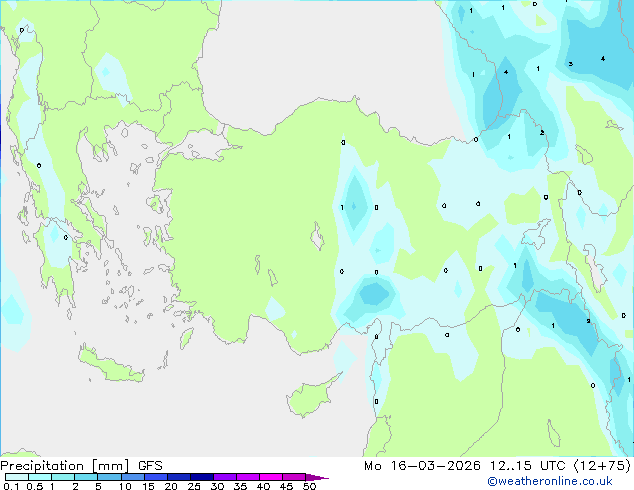Click the "0.1" legend scale label

point(11,486)
